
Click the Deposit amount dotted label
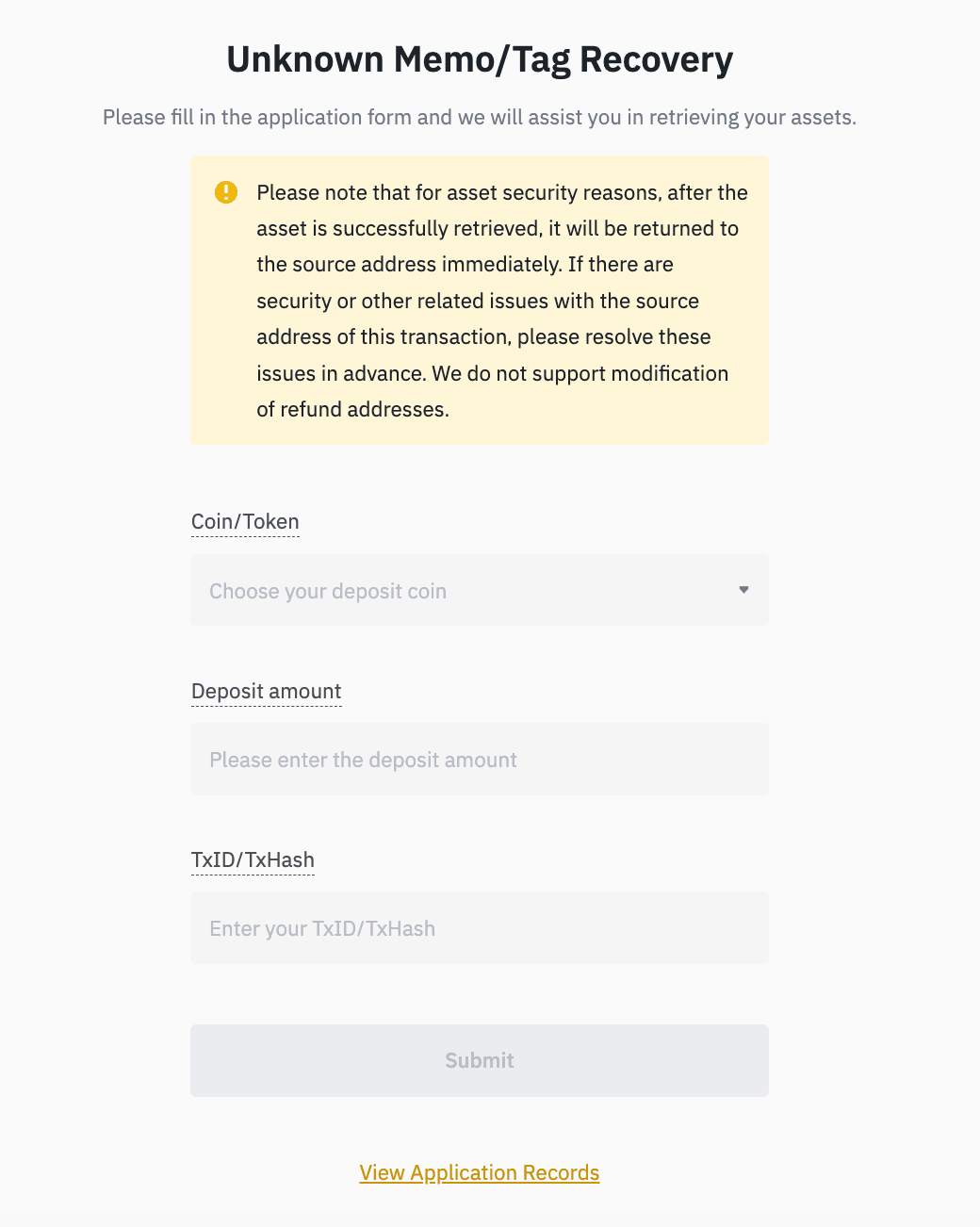(266, 692)
